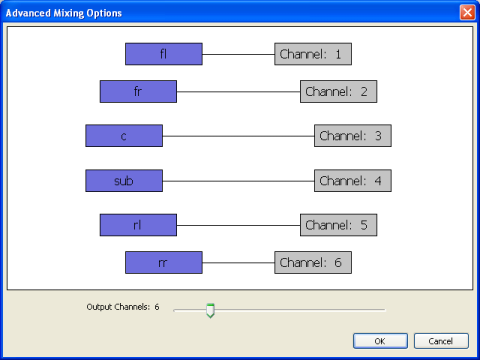This screenshot has height=360, width=480.
Task: Select the fl input track box
Action: 164,54
